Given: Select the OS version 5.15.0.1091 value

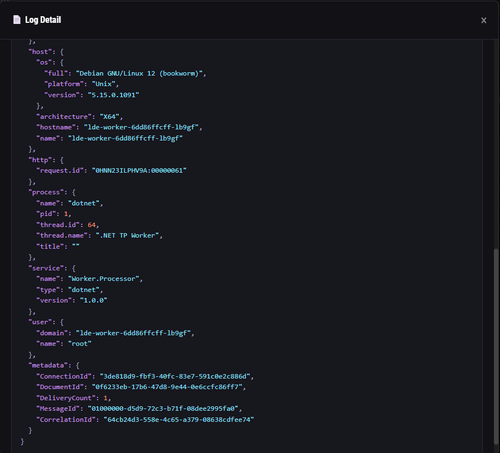Looking at the screenshot, I should 113,95.
